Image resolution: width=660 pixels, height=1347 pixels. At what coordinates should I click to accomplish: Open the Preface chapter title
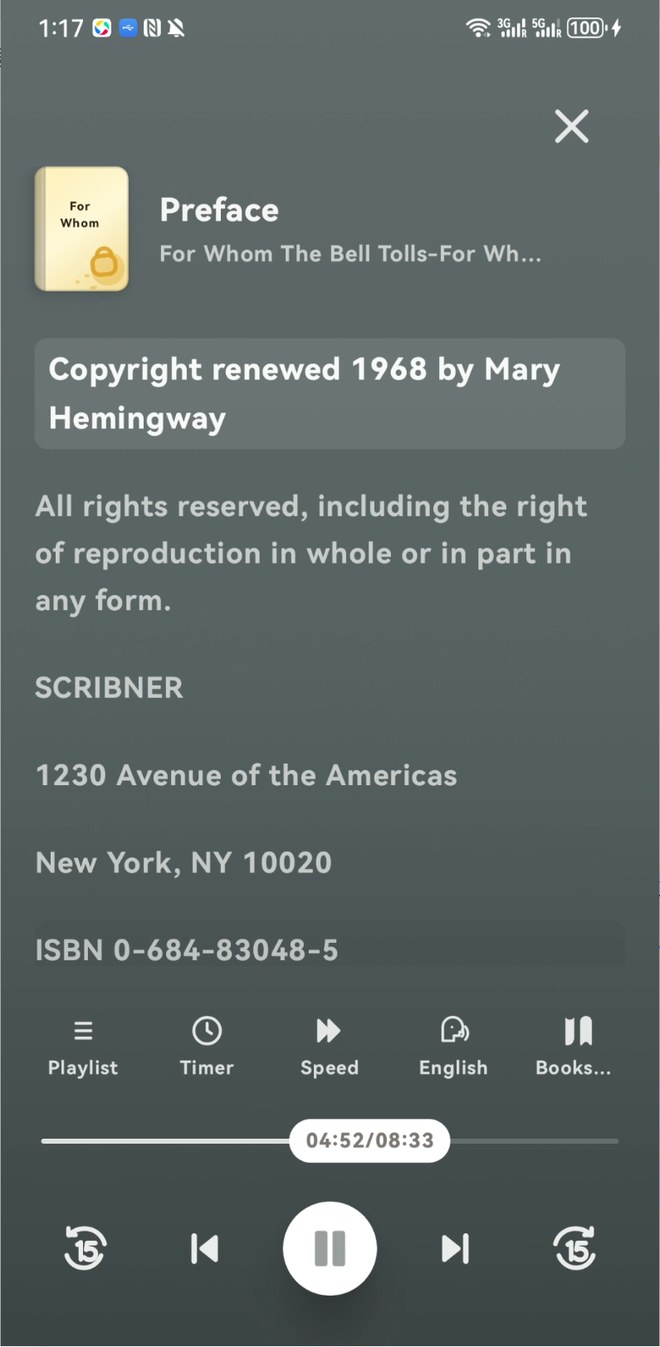coord(219,210)
